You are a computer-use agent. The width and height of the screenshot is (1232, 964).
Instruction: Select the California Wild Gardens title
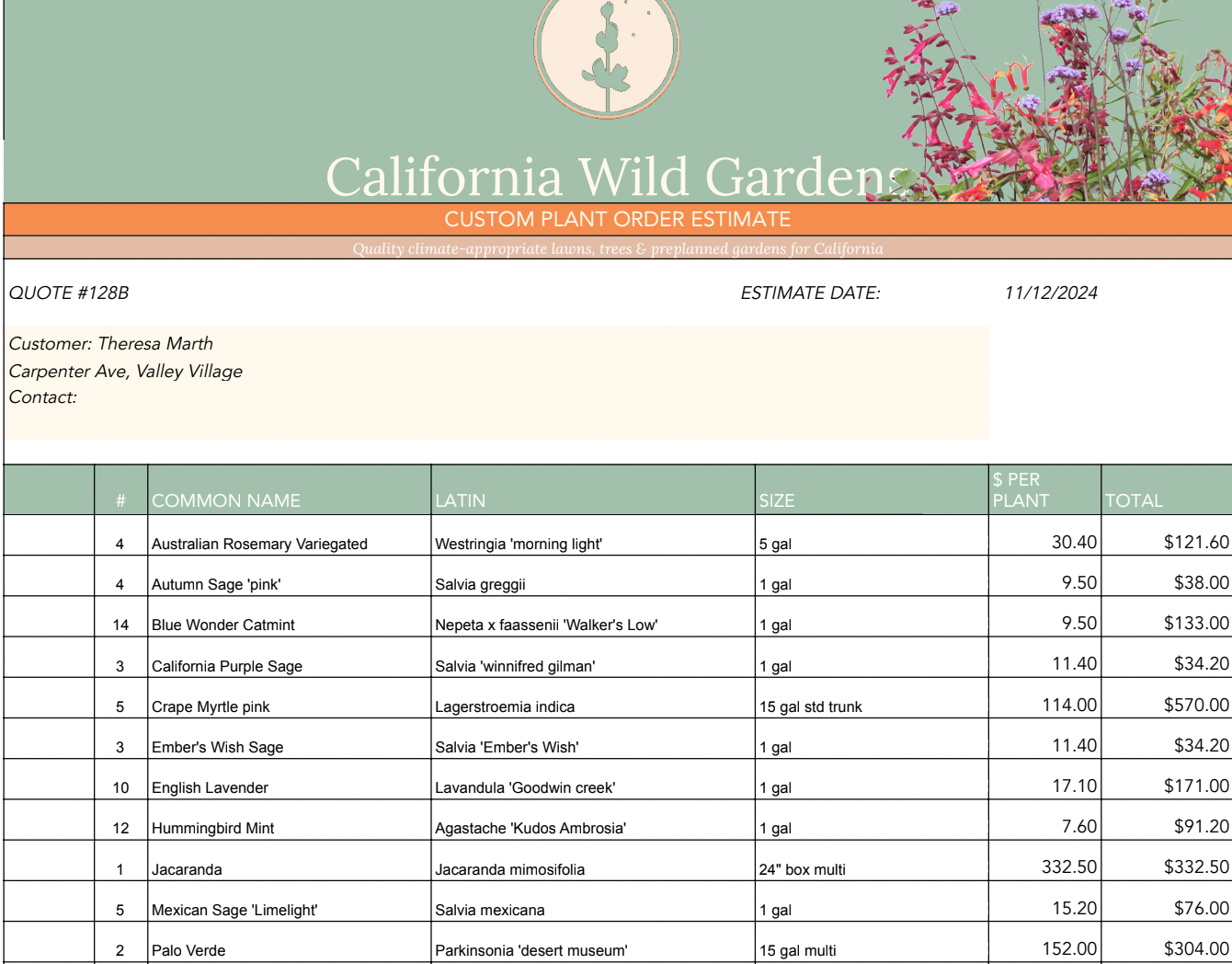pos(618,176)
